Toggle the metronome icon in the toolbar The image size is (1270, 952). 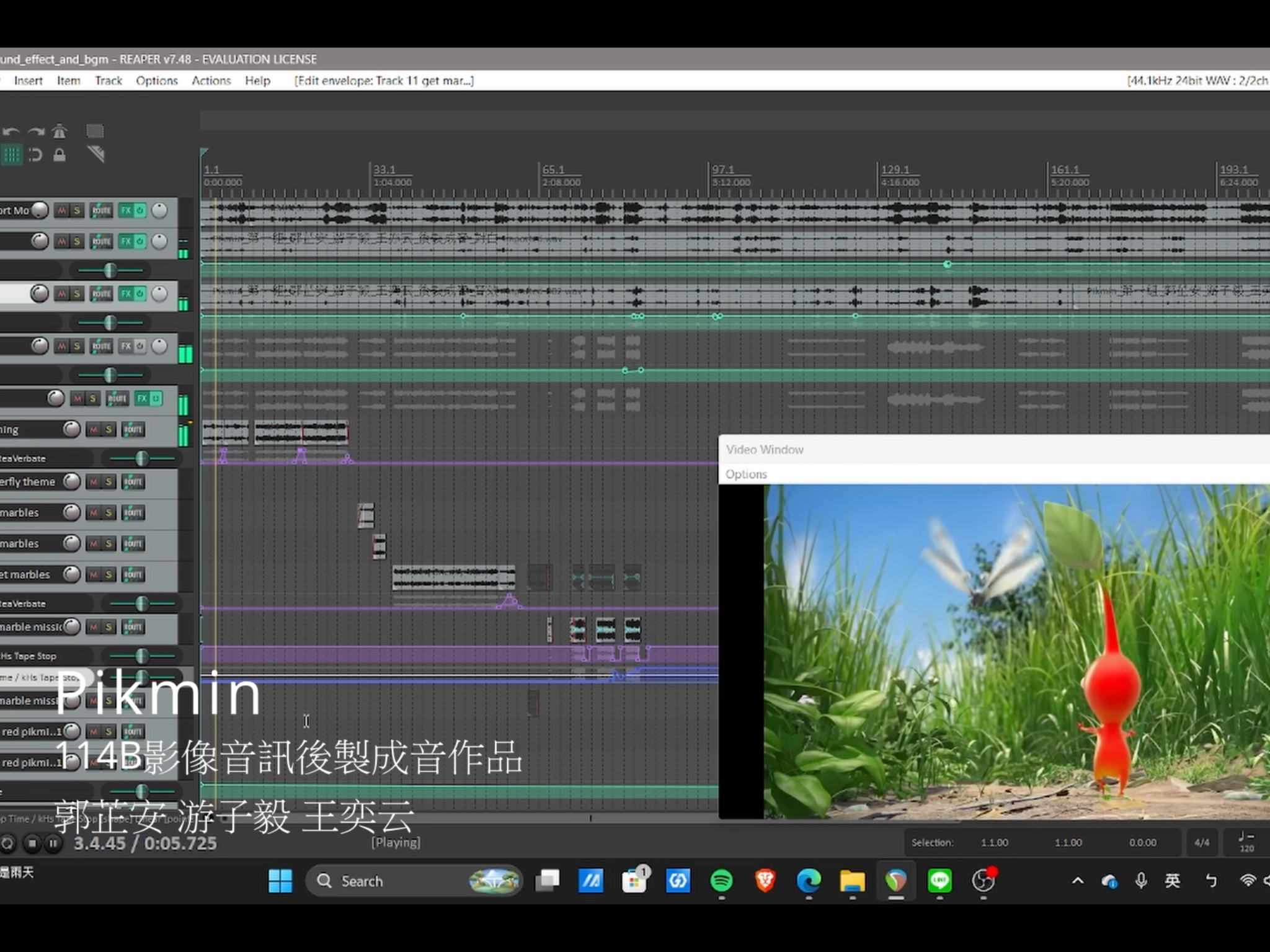click(x=60, y=131)
